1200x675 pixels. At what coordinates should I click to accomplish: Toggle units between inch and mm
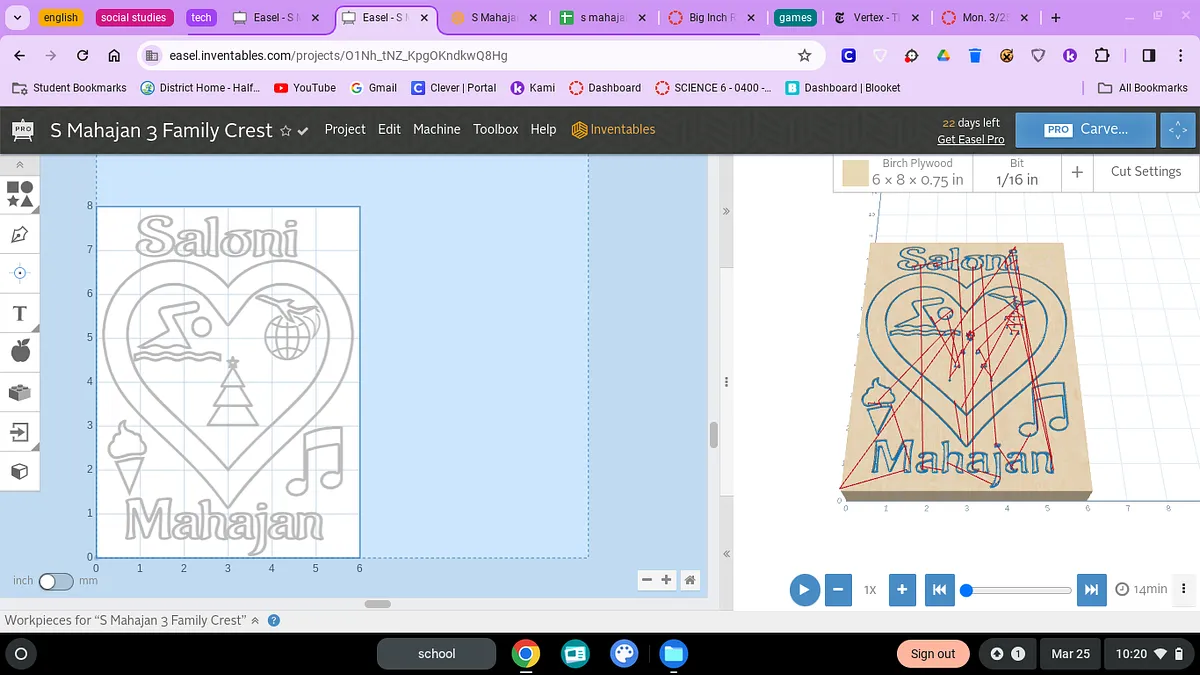tap(56, 581)
